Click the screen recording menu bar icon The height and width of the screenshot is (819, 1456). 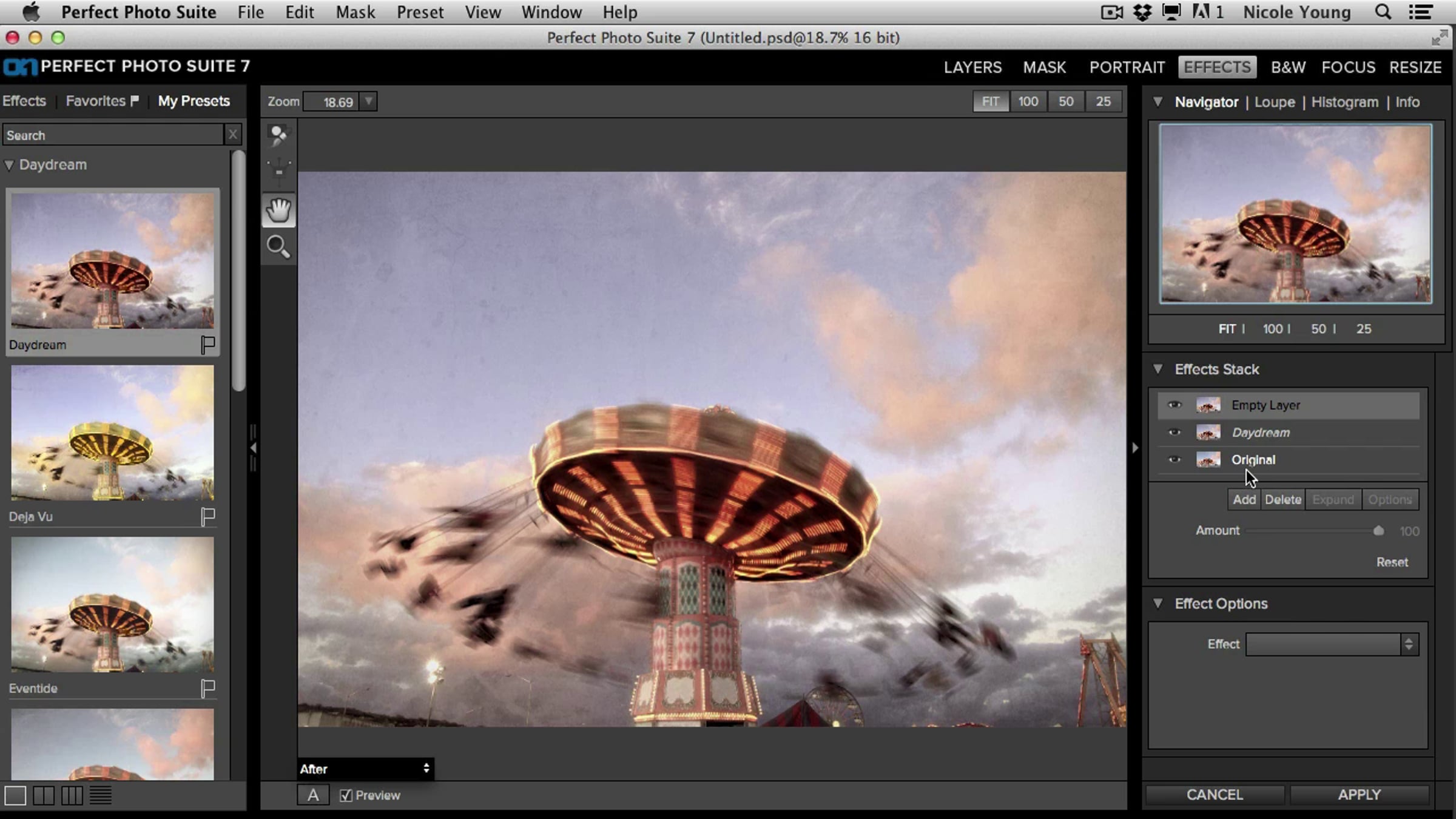tap(1111, 12)
